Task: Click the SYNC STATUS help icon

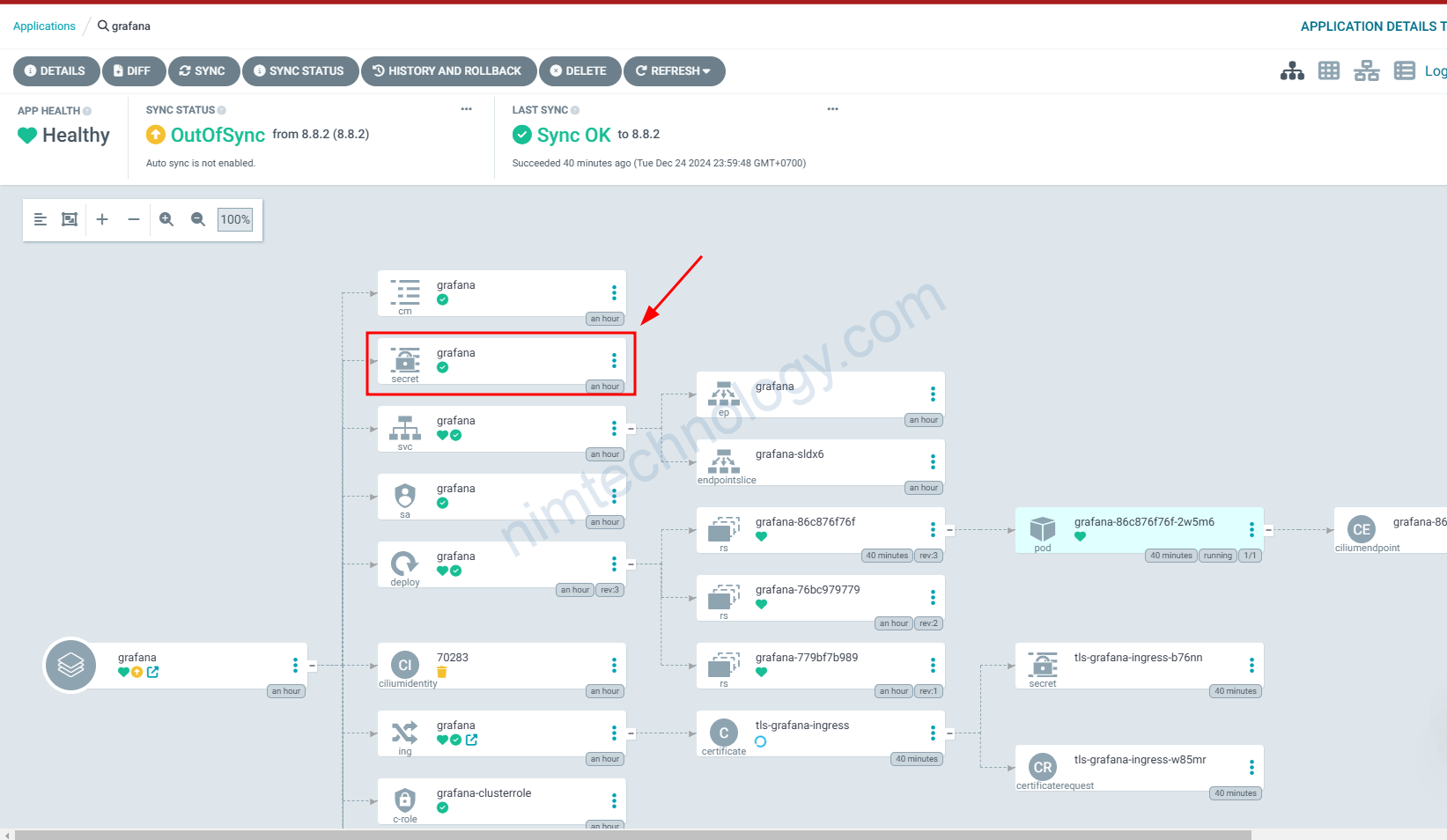Action: (x=222, y=110)
